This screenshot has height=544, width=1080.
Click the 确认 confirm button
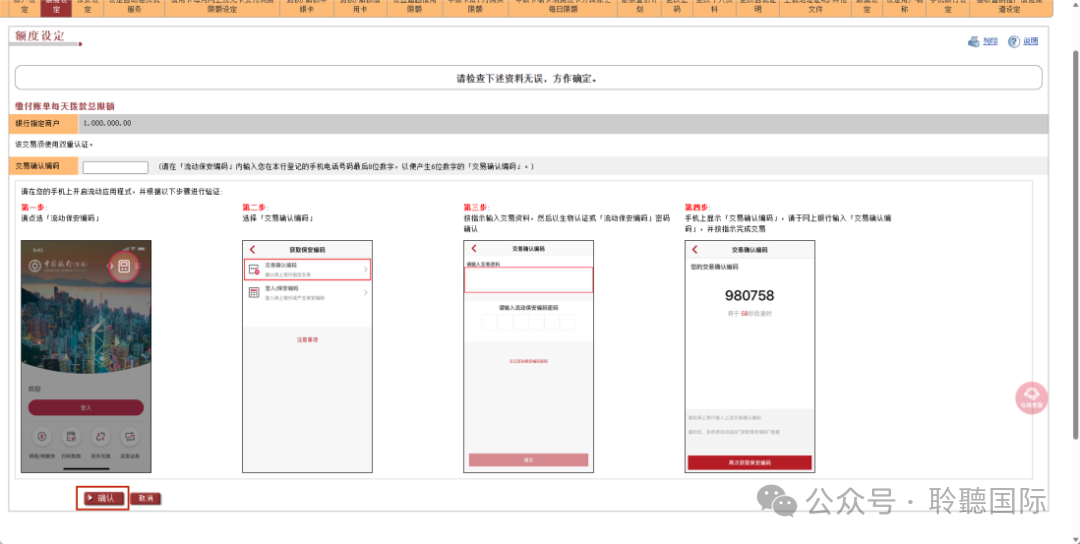[x=102, y=497]
